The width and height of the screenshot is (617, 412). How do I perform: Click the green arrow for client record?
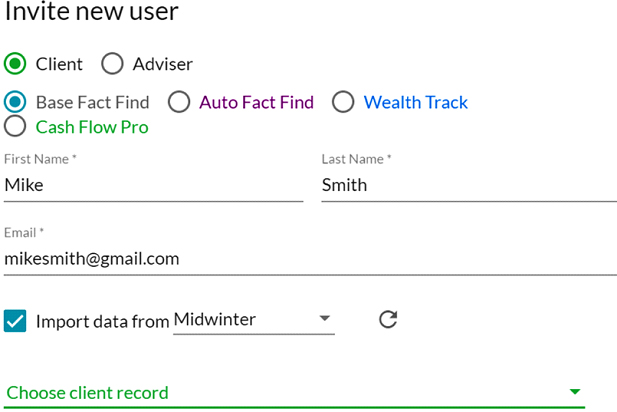point(575,393)
